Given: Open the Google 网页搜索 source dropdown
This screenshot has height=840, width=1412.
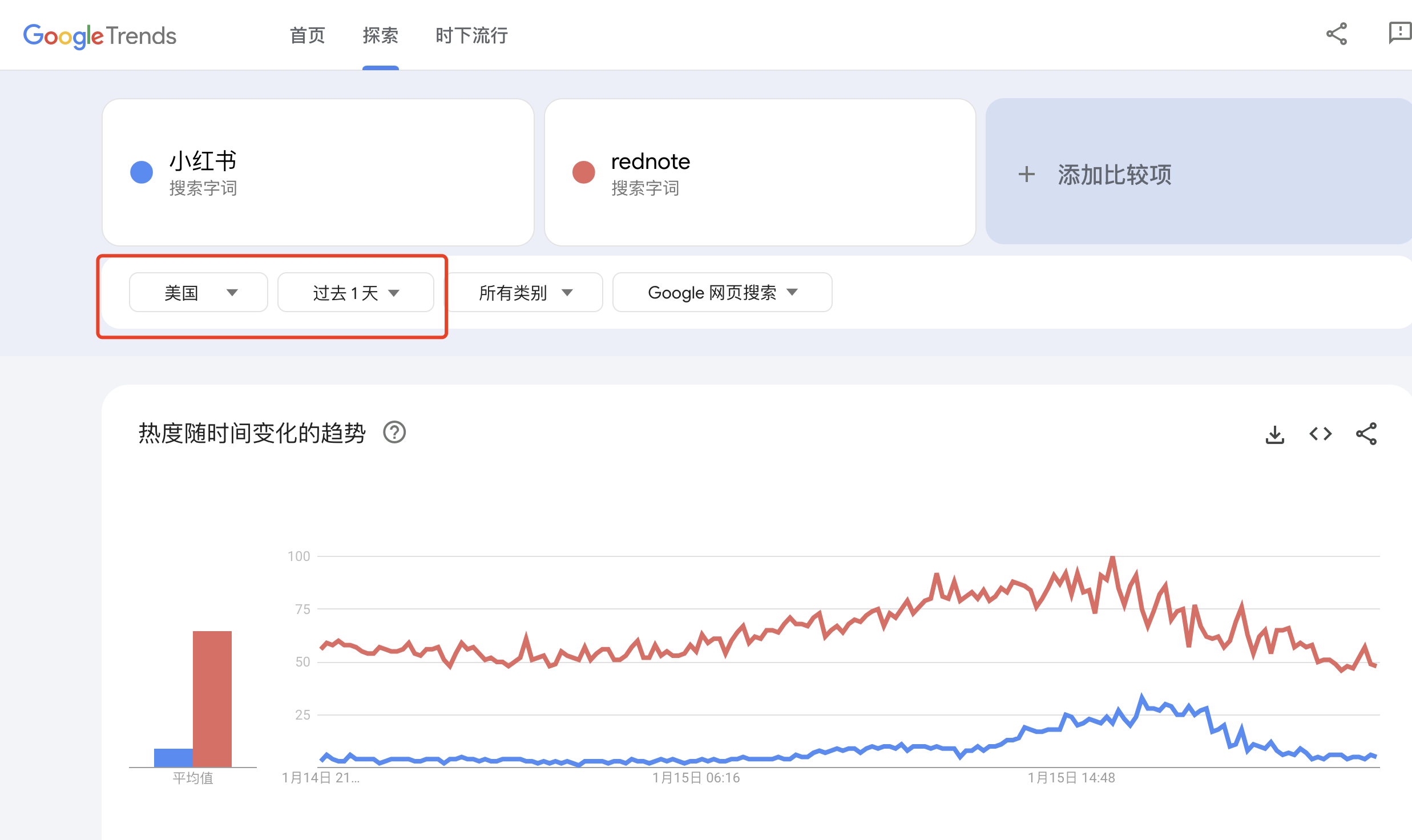Looking at the screenshot, I should click(723, 292).
